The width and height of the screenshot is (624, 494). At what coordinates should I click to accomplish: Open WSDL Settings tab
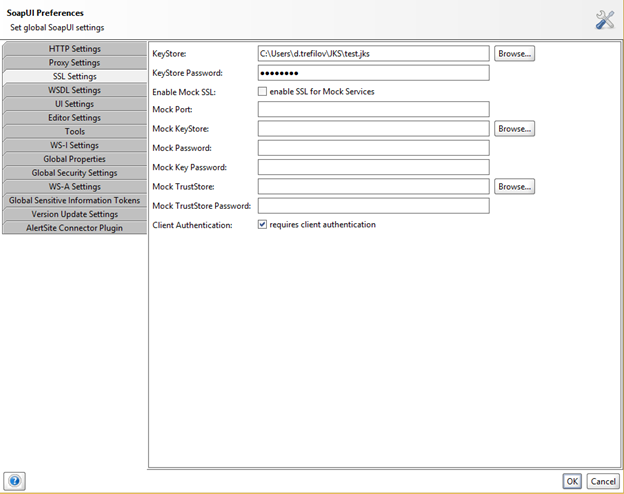click(74, 90)
